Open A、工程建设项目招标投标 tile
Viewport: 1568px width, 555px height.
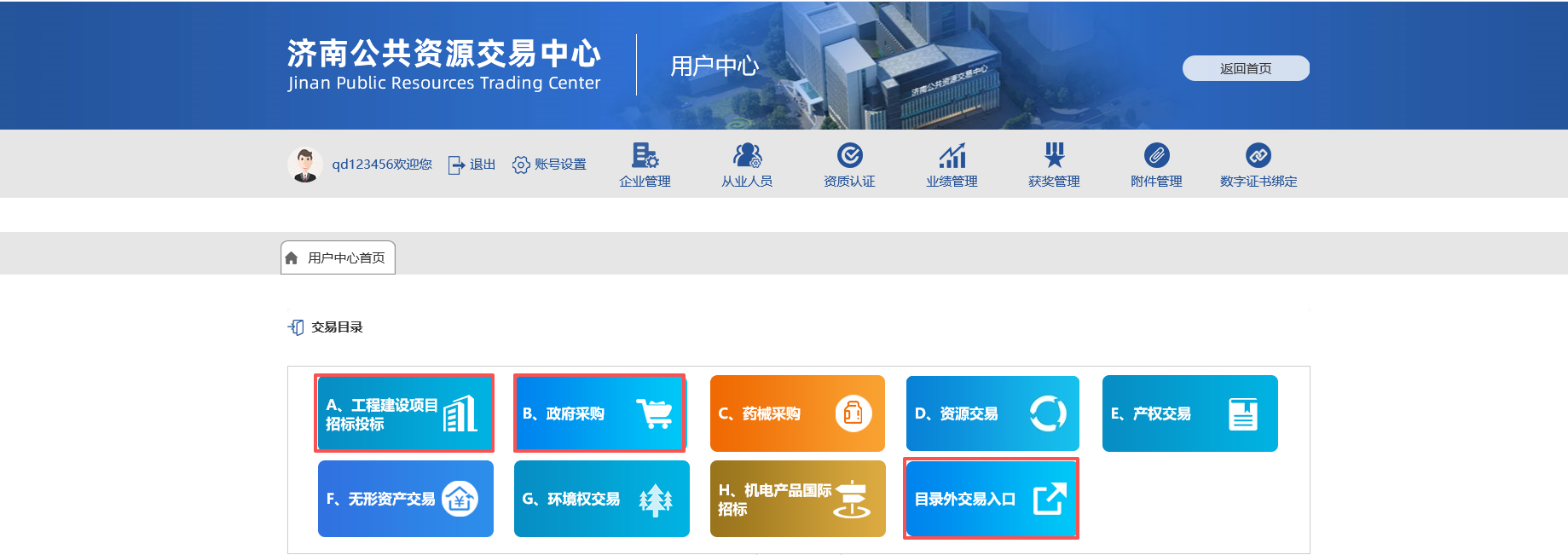coord(404,413)
